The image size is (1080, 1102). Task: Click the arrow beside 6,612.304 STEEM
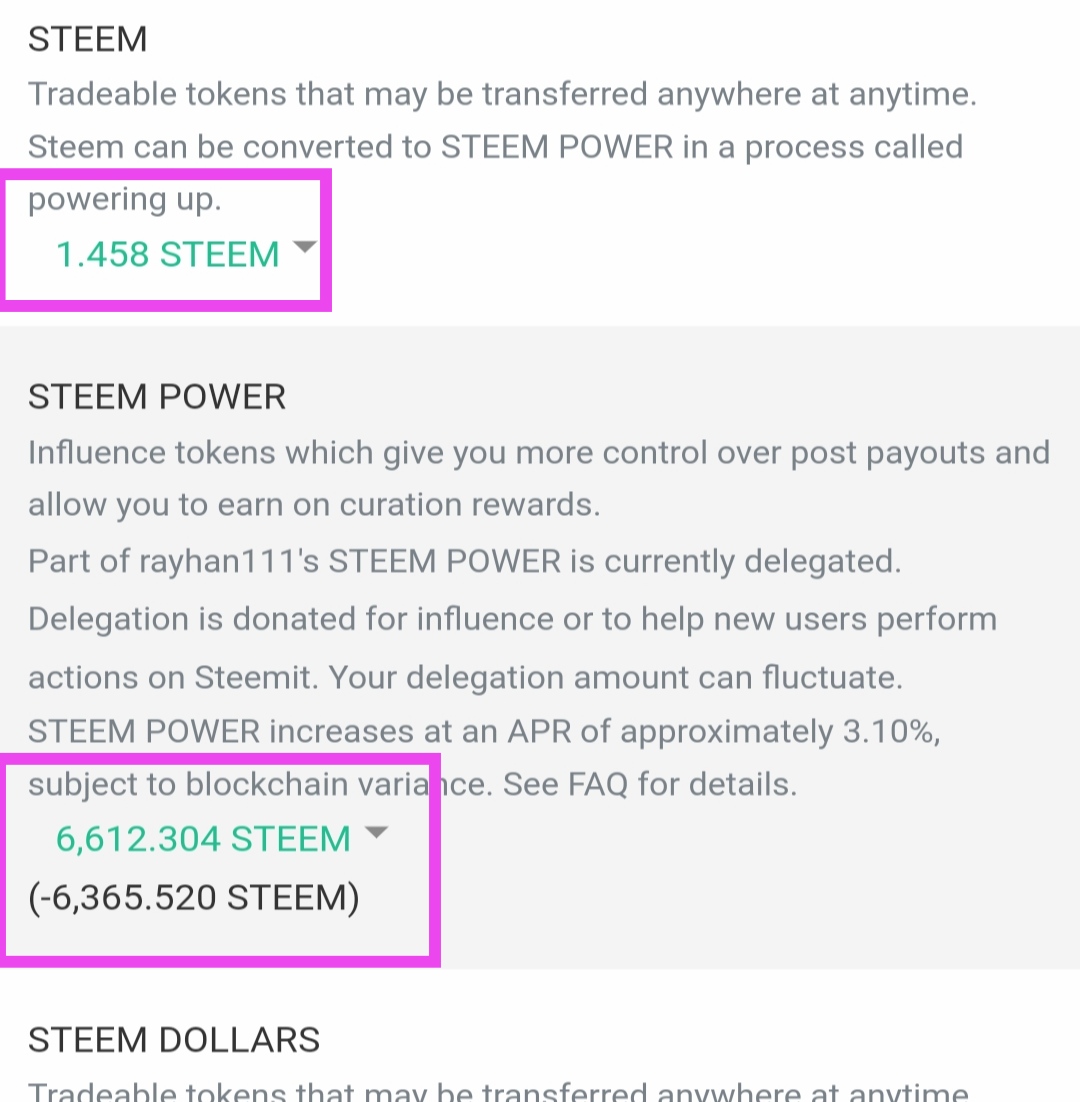375,832
